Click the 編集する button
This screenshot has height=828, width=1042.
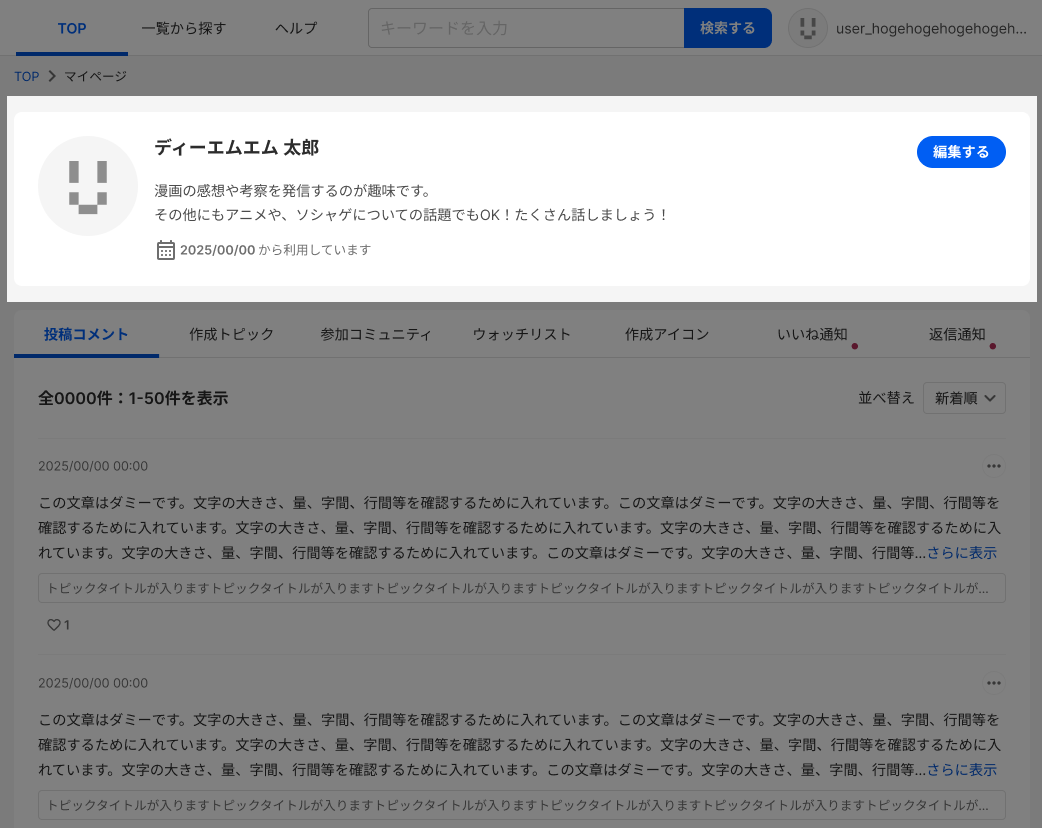[x=961, y=152]
